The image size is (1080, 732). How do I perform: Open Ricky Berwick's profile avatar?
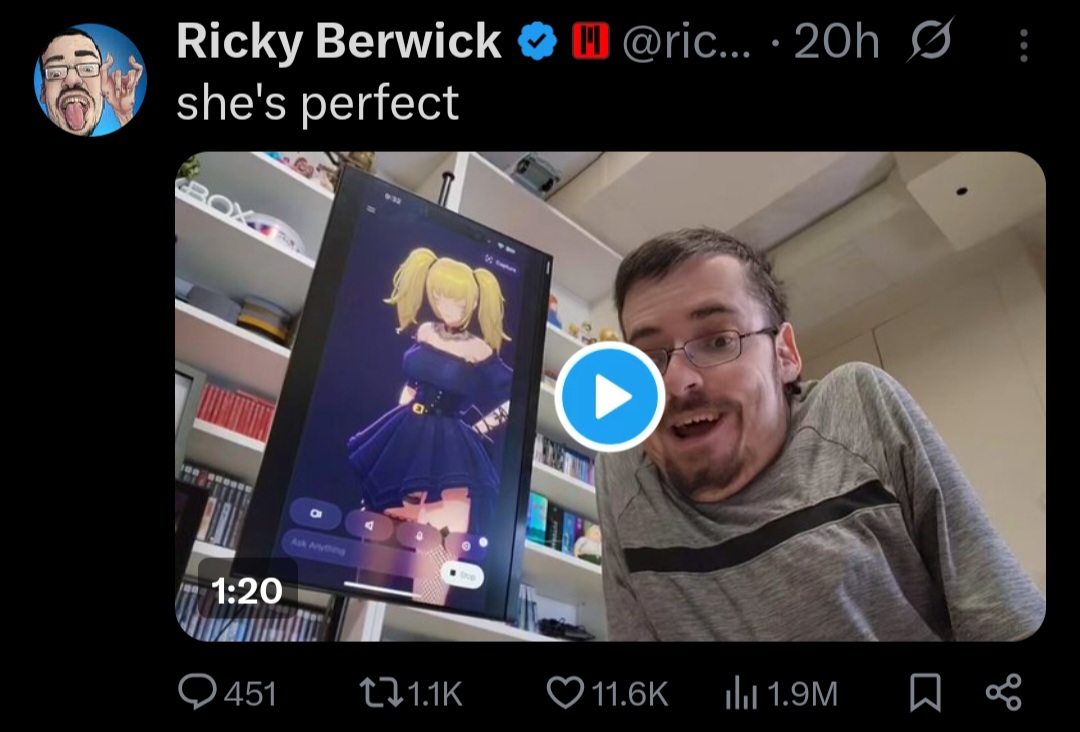[x=90, y=80]
